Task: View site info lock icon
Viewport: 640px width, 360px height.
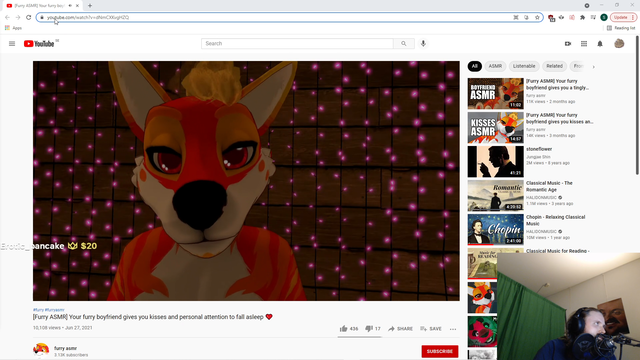Action: [42, 18]
